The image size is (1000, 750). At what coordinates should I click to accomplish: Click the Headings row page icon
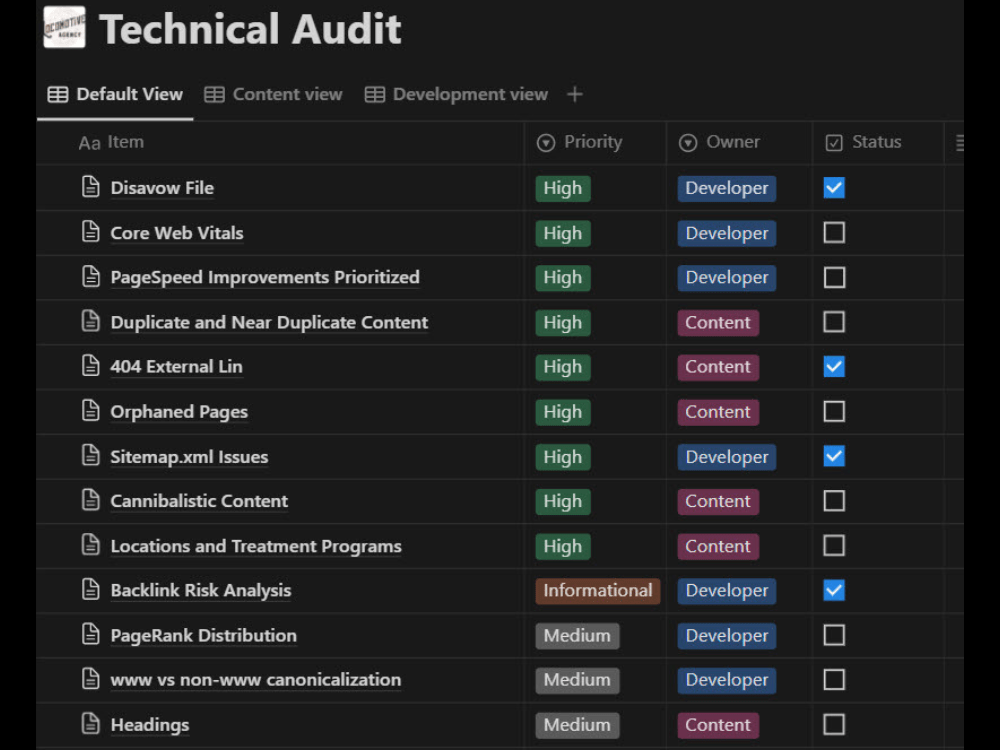[x=91, y=724]
